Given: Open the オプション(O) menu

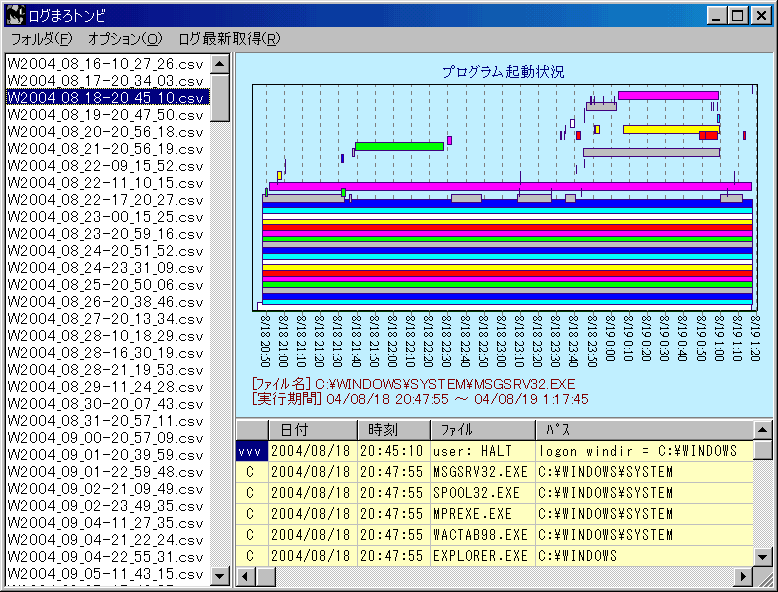Looking at the screenshot, I should tap(124, 39).
